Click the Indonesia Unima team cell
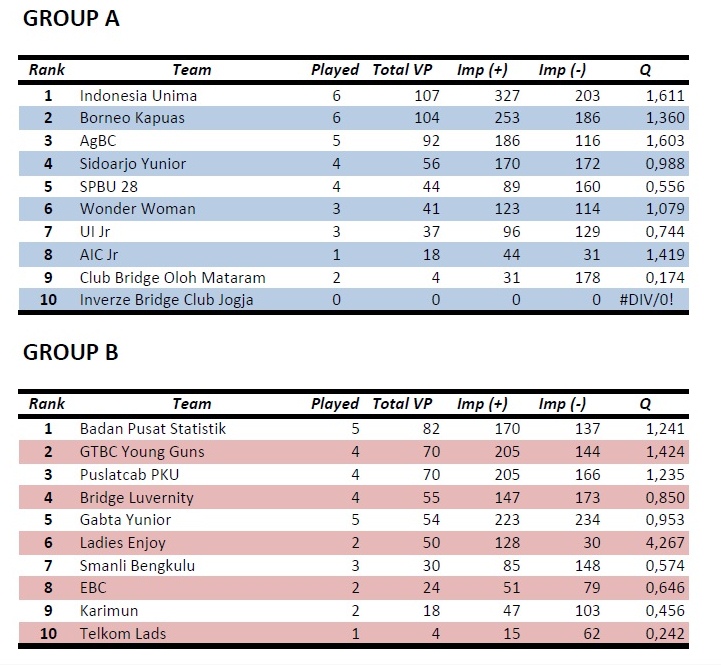 pos(138,96)
